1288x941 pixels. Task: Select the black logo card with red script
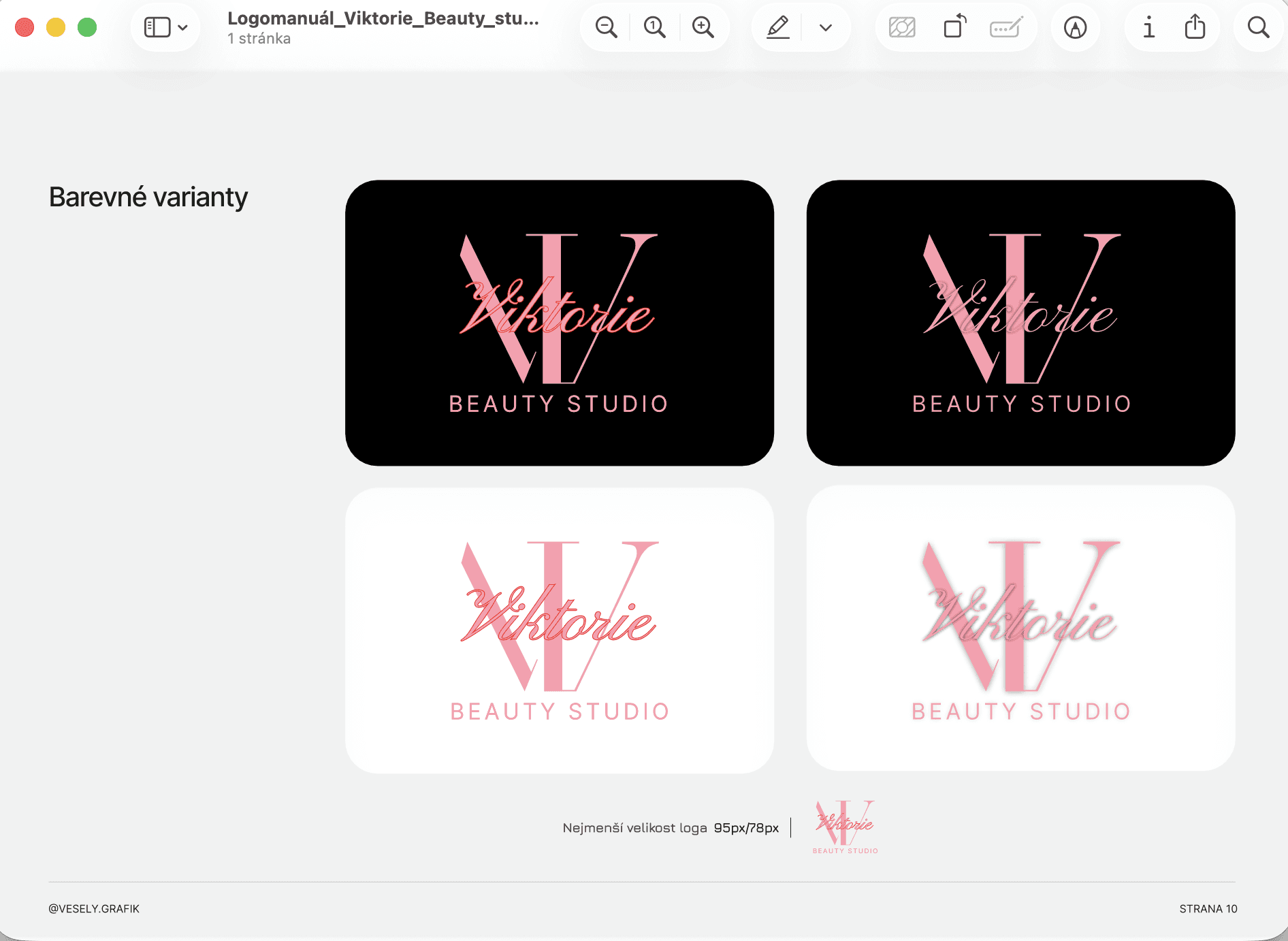coord(560,323)
